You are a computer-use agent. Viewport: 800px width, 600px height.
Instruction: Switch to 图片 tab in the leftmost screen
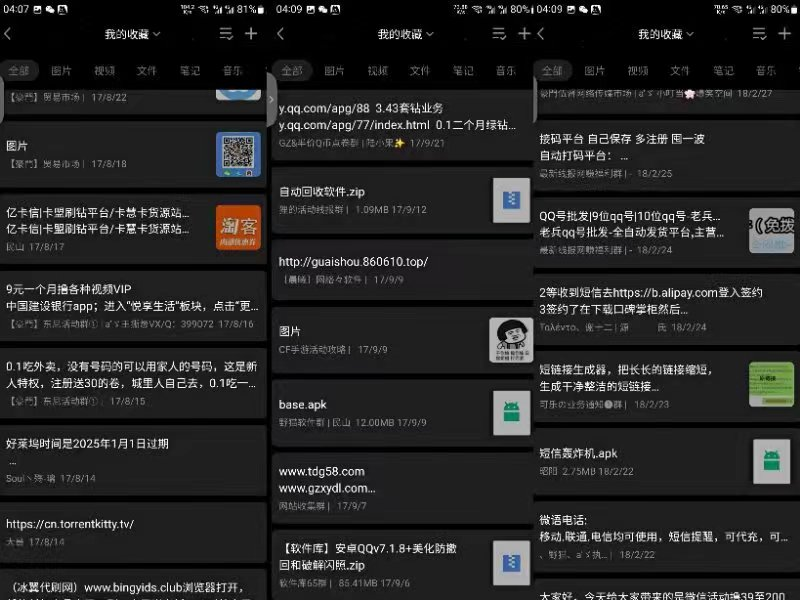coord(62,71)
